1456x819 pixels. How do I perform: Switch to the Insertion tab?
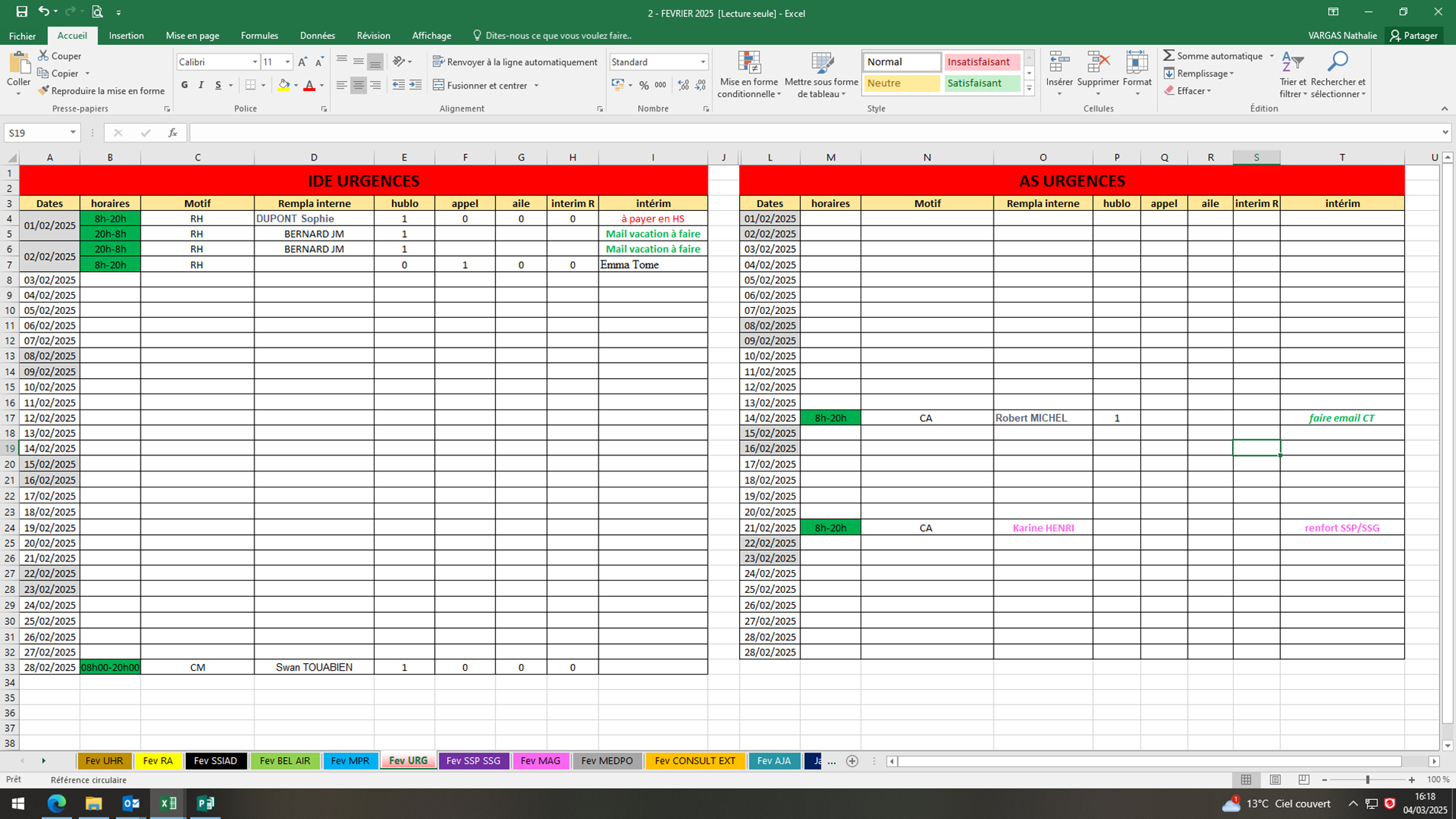(126, 36)
